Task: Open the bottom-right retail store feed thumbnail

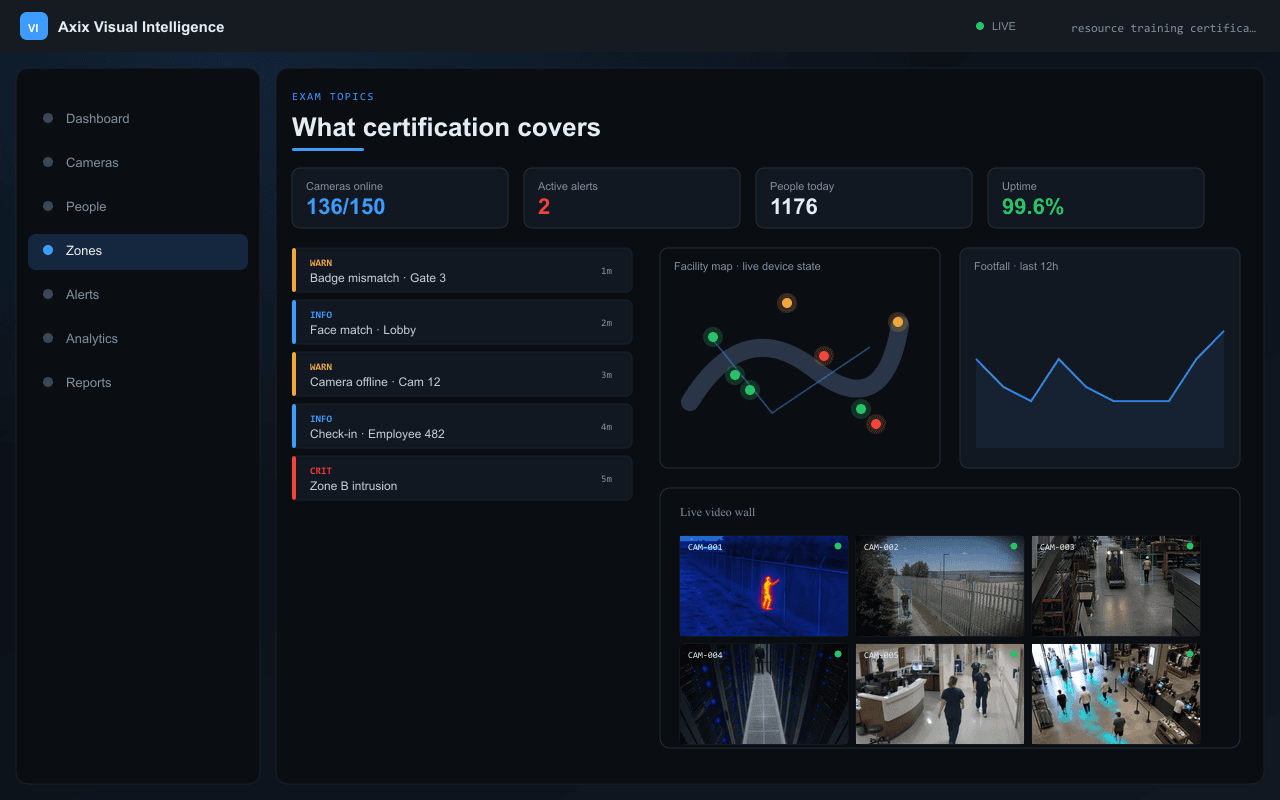Action: pyautogui.click(x=1116, y=694)
